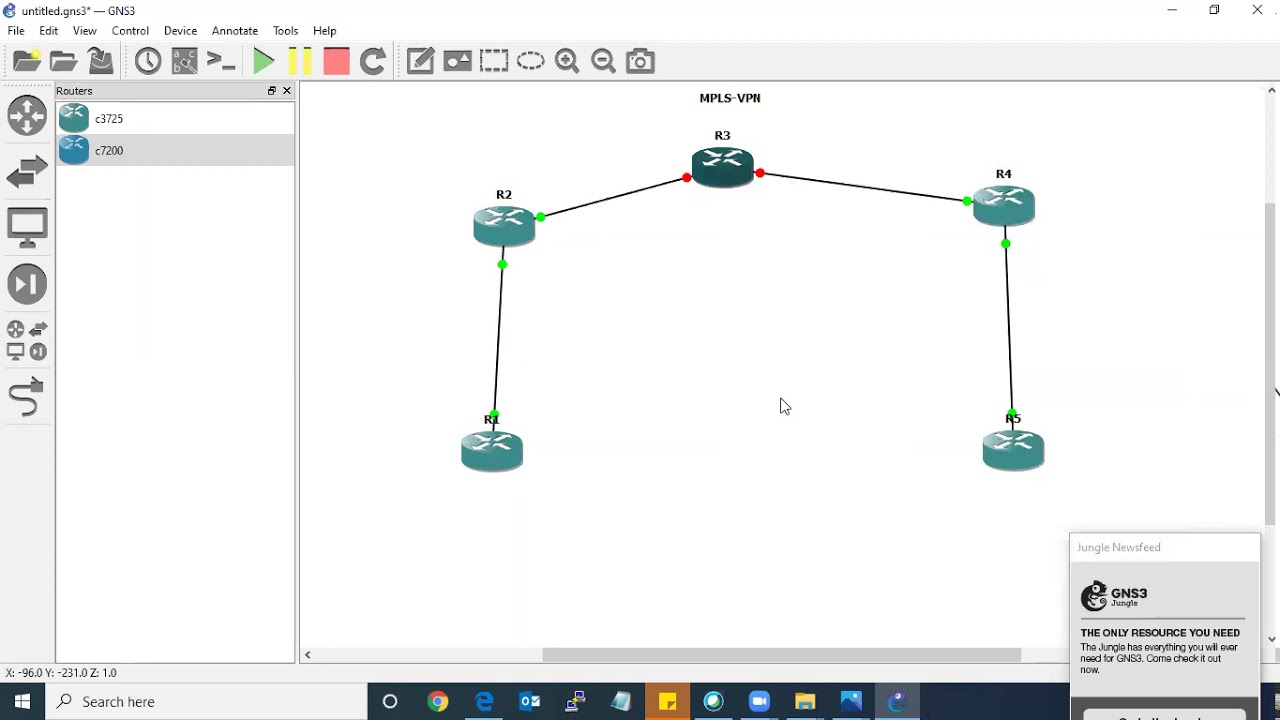Open the Control menu

[x=130, y=31]
